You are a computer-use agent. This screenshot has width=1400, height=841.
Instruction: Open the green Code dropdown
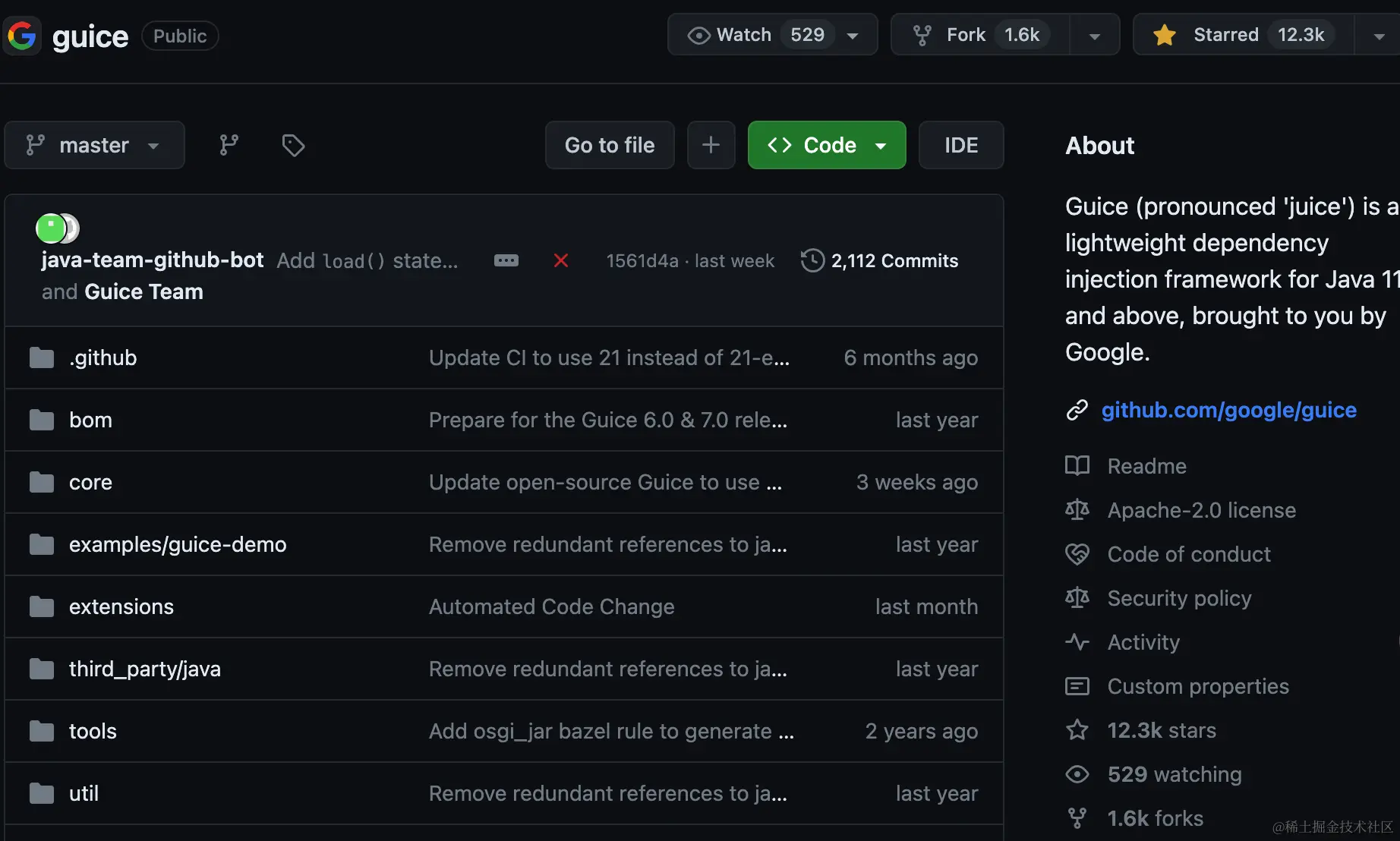click(826, 145)
